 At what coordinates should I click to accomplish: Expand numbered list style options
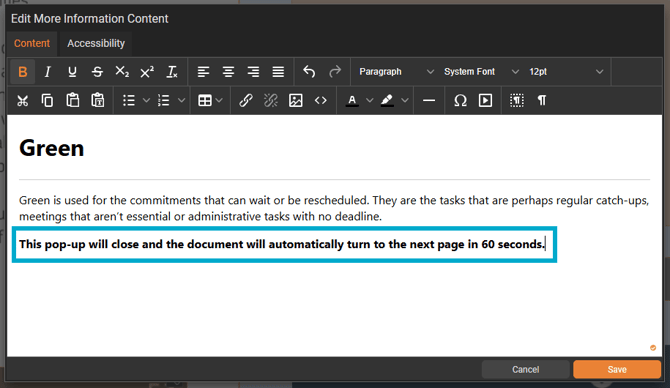(181, 101)
